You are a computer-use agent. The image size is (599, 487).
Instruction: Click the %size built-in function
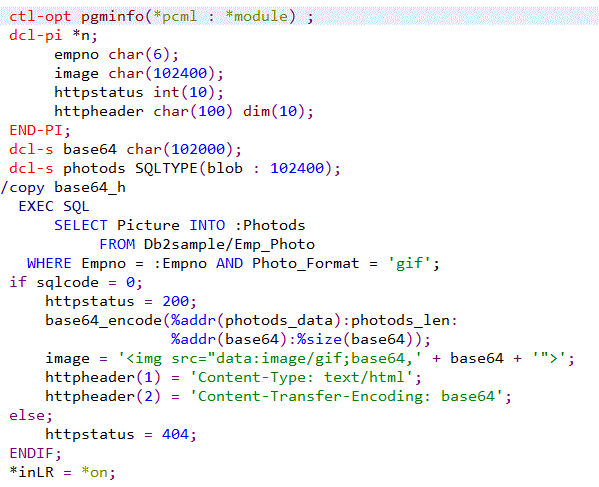coord(319,340)
